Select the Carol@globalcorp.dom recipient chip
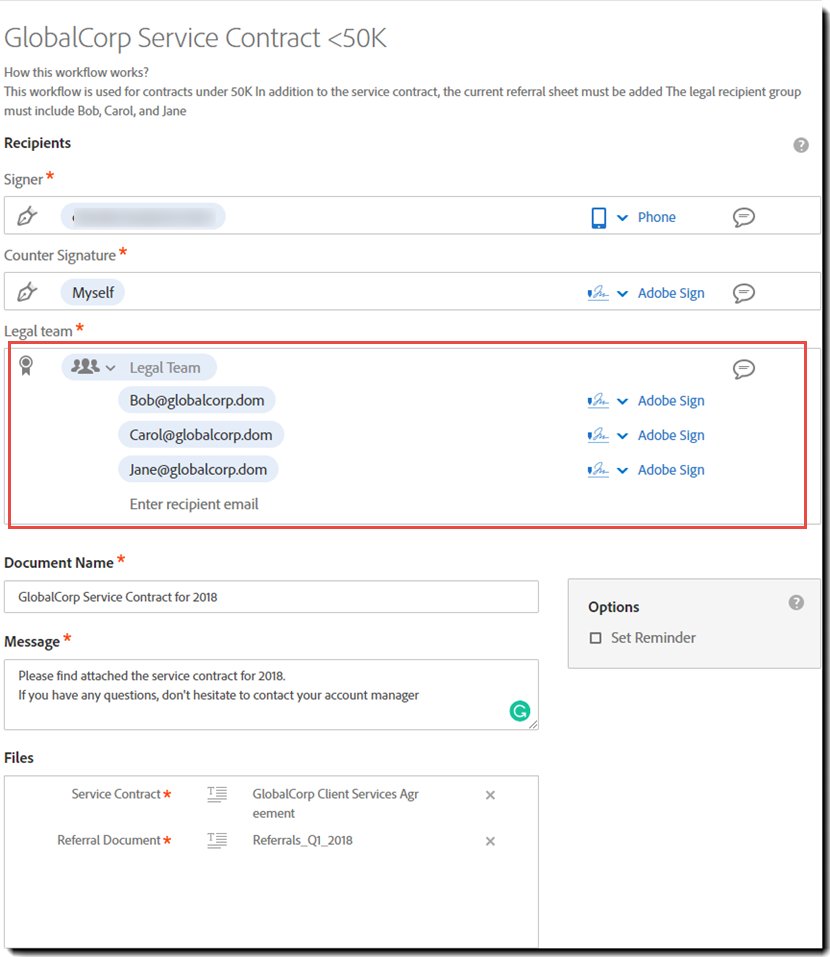Viewport: 830px width, 957px height. [201, 435]
